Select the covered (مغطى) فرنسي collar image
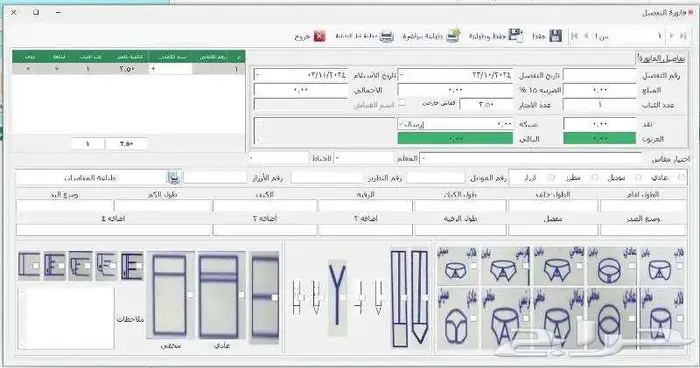This screenshot has height=368, width=700. pyautogui.click(x=505, y=318)
